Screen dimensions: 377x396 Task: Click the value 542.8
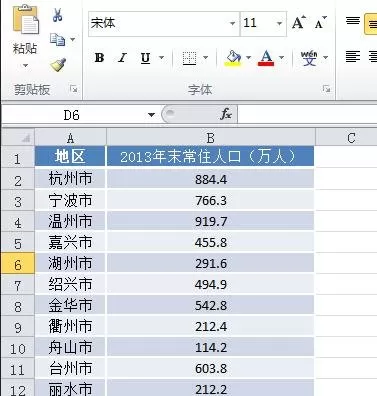211,306
